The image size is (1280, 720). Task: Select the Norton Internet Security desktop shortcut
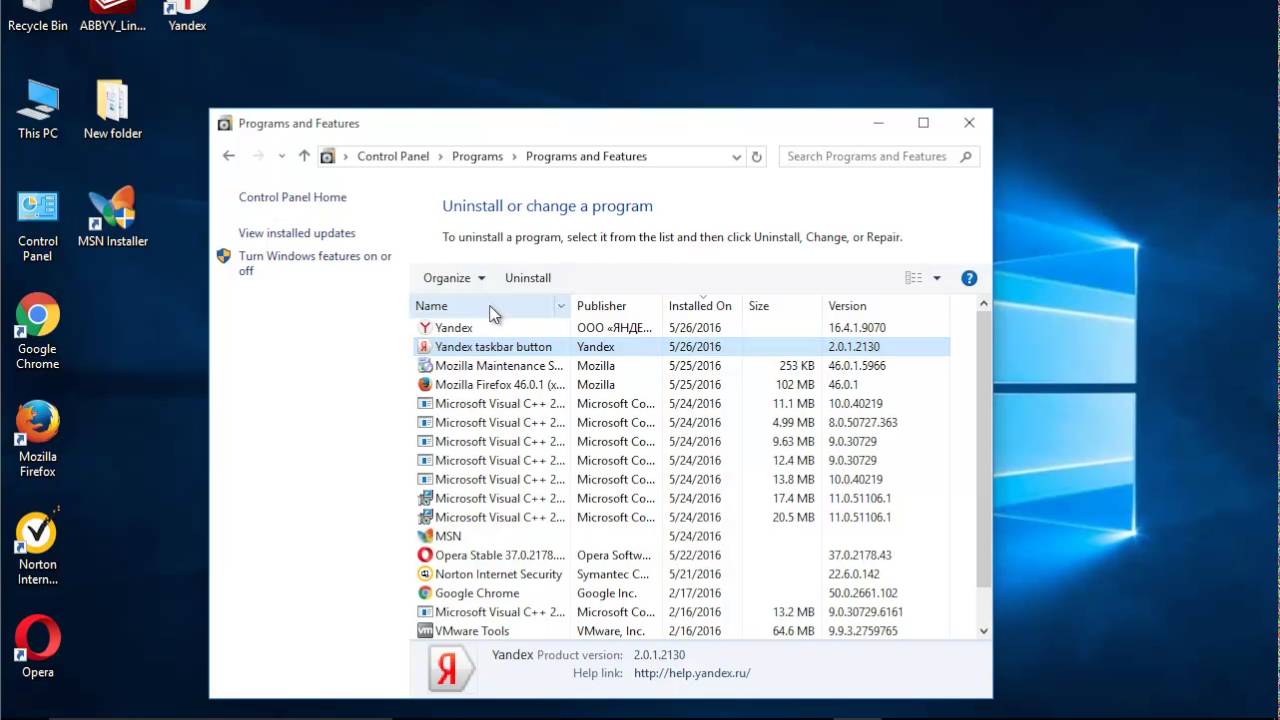point(37,548)
